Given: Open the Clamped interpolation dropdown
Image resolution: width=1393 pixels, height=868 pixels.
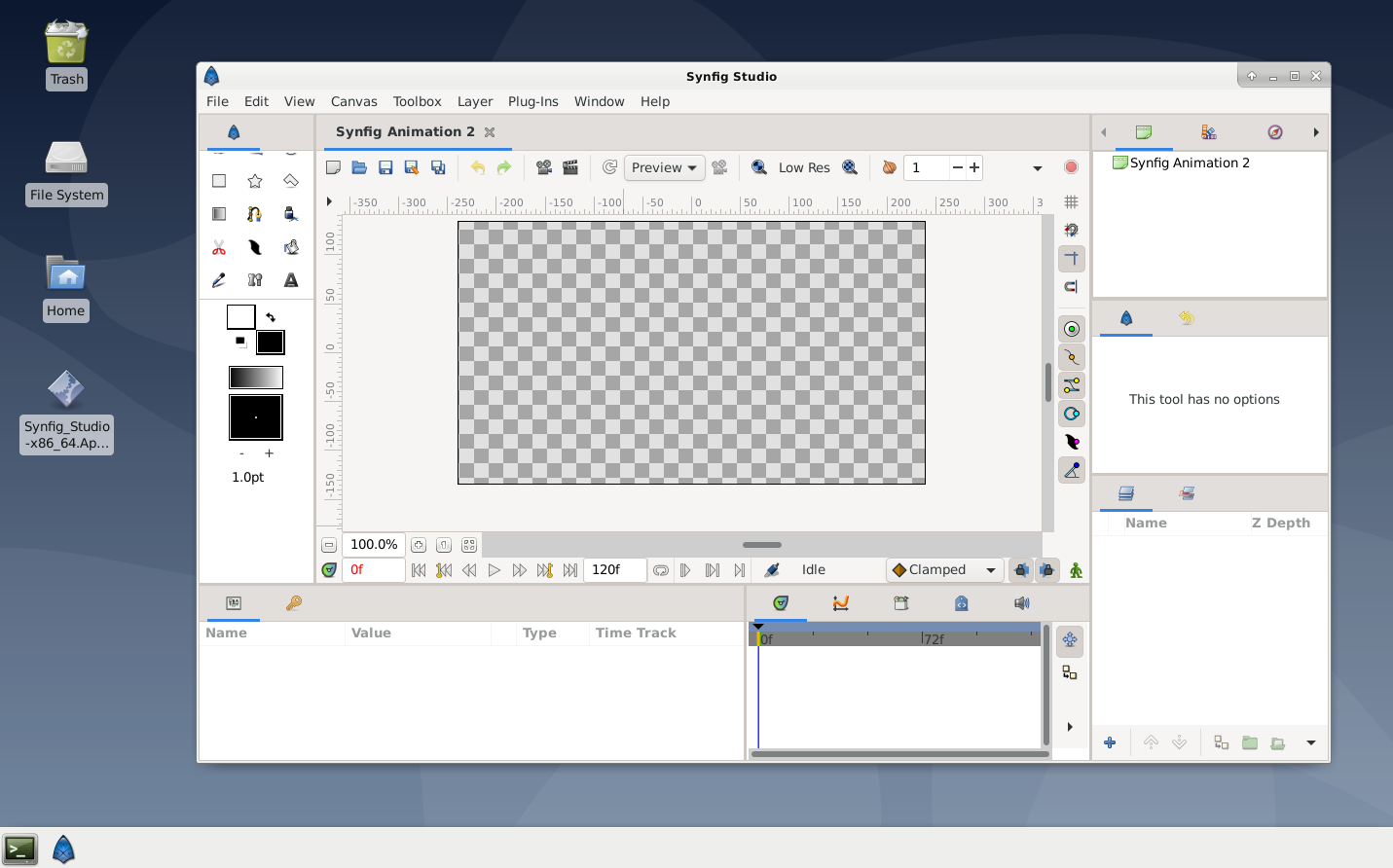Looking at the screenshot, I should pos(942,569).
